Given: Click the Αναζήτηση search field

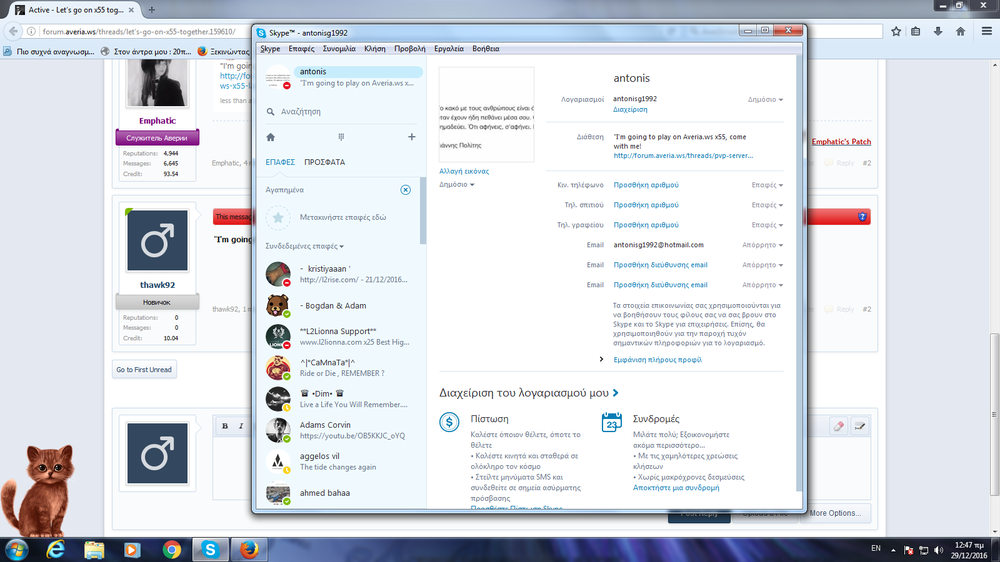Looking at the screenshot, I should 340,112.
